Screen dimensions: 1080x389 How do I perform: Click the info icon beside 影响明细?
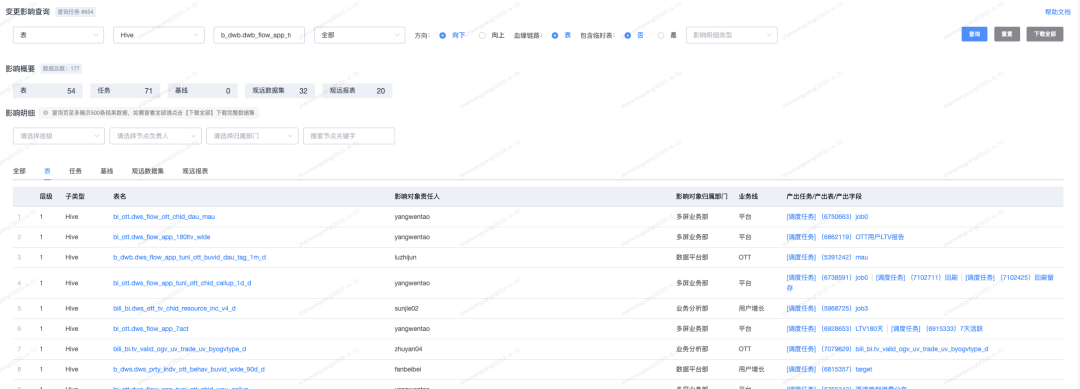click(x=45, y=112)
